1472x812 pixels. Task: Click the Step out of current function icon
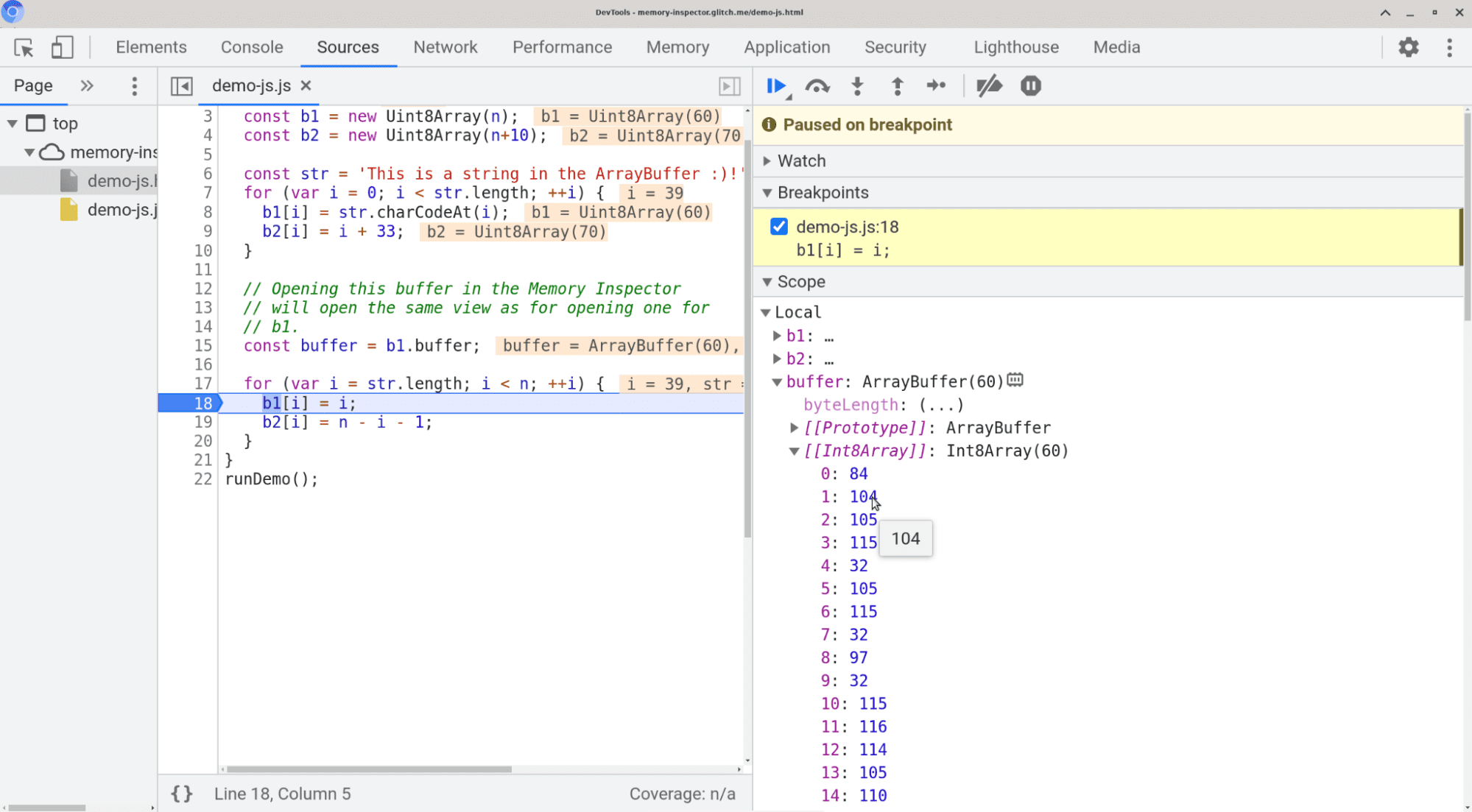click(897, 86)
